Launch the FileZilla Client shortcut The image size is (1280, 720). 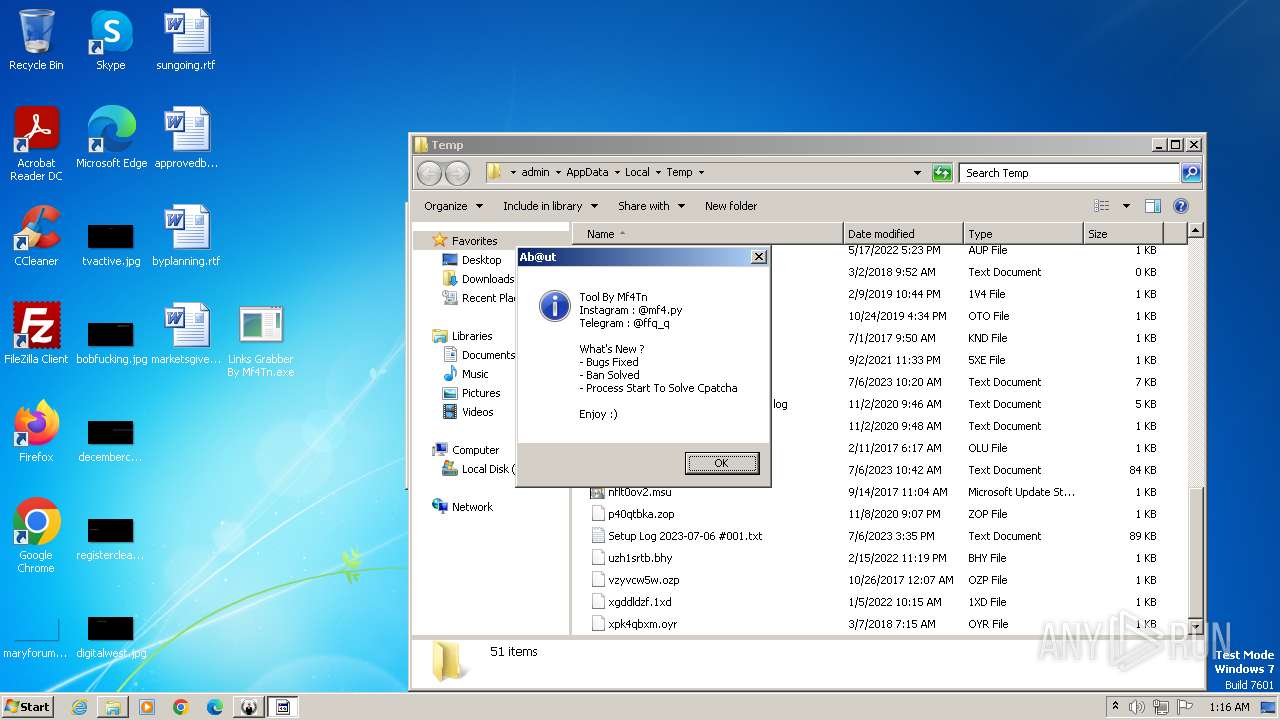[36, 333]
